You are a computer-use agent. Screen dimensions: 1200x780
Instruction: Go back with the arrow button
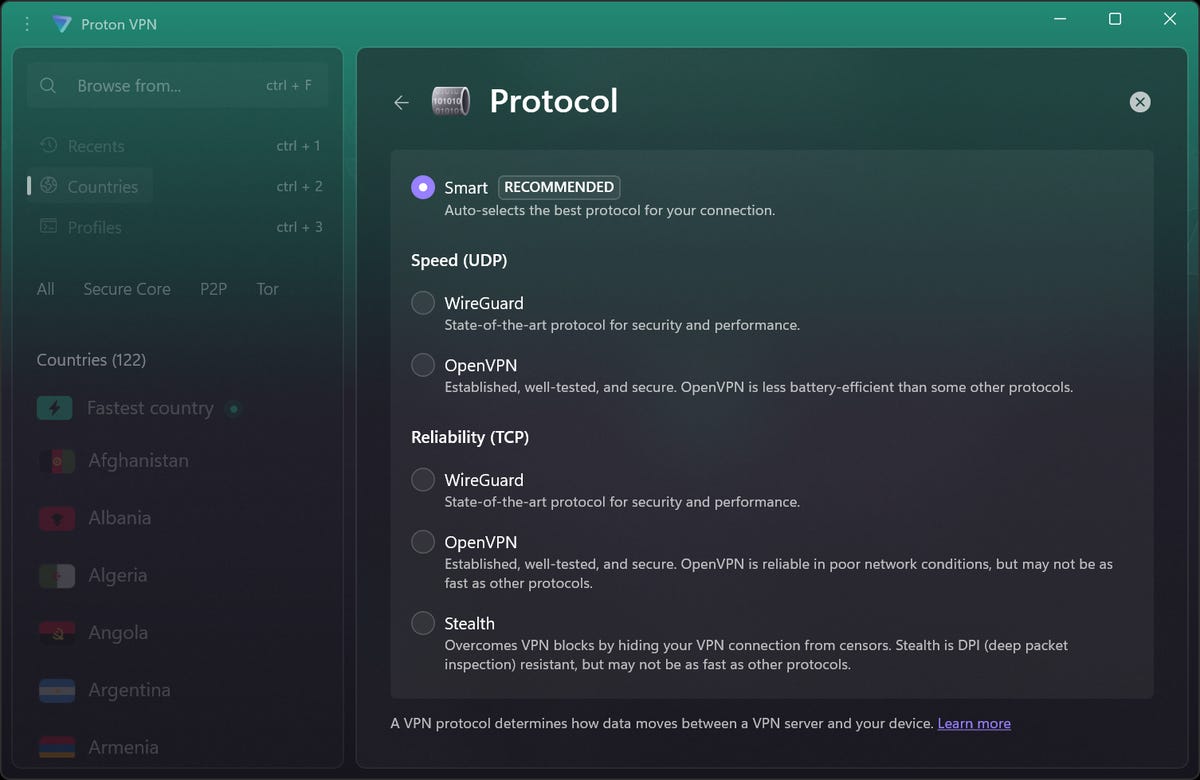(x=401, y=102)
